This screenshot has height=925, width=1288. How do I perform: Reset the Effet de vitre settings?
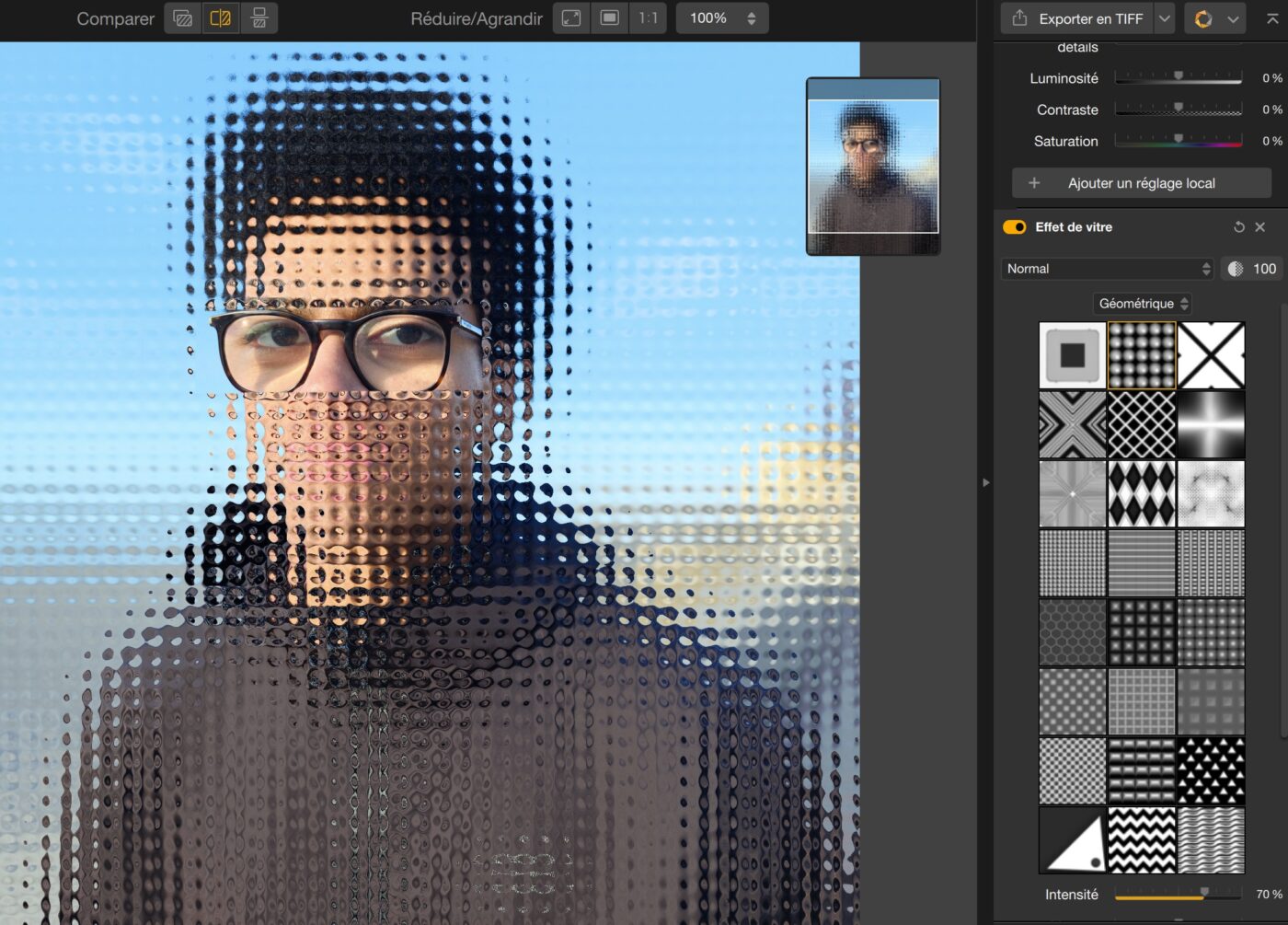tap(1238, 227)
